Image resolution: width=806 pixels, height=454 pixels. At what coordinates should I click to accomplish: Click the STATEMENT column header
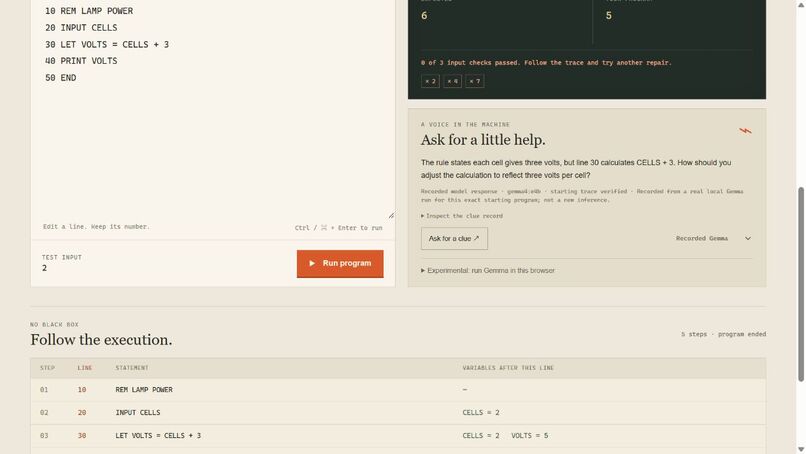tap(132, 368)
